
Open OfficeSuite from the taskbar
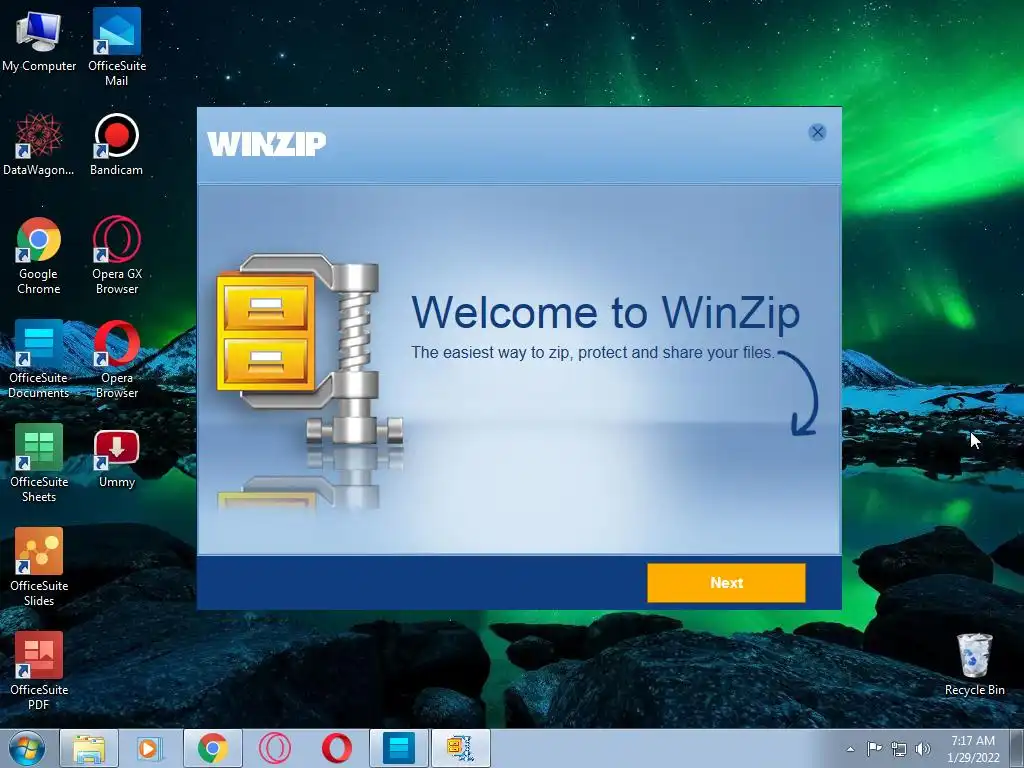pos(398,748)
